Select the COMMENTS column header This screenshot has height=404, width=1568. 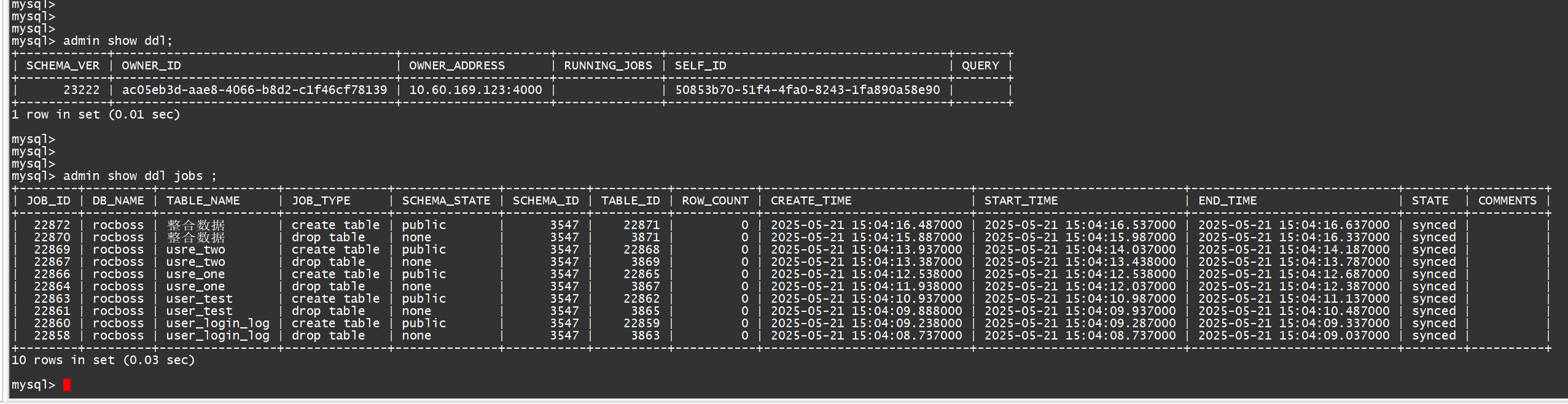click(1507, 201)
